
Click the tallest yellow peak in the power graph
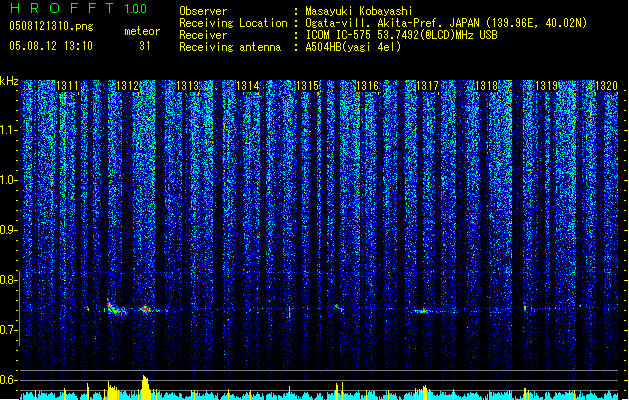tap(145, 387)
